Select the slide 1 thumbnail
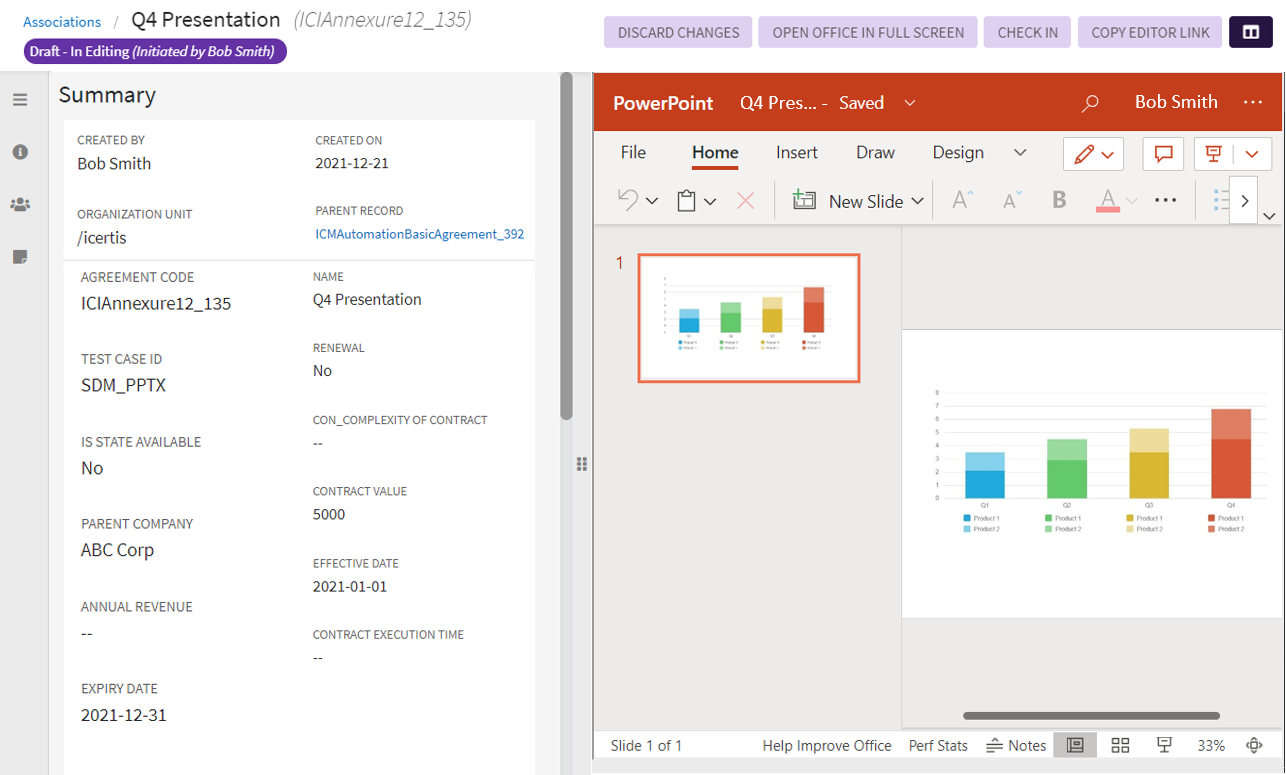 pos(749,318)
